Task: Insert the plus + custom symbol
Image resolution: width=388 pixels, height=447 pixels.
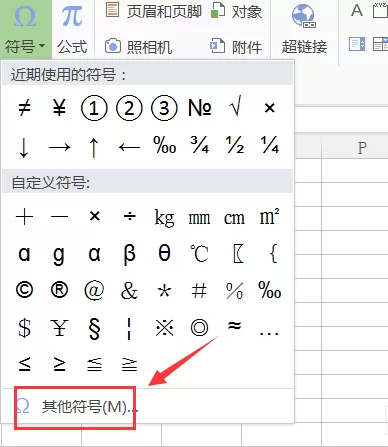Action: [24, 217]
